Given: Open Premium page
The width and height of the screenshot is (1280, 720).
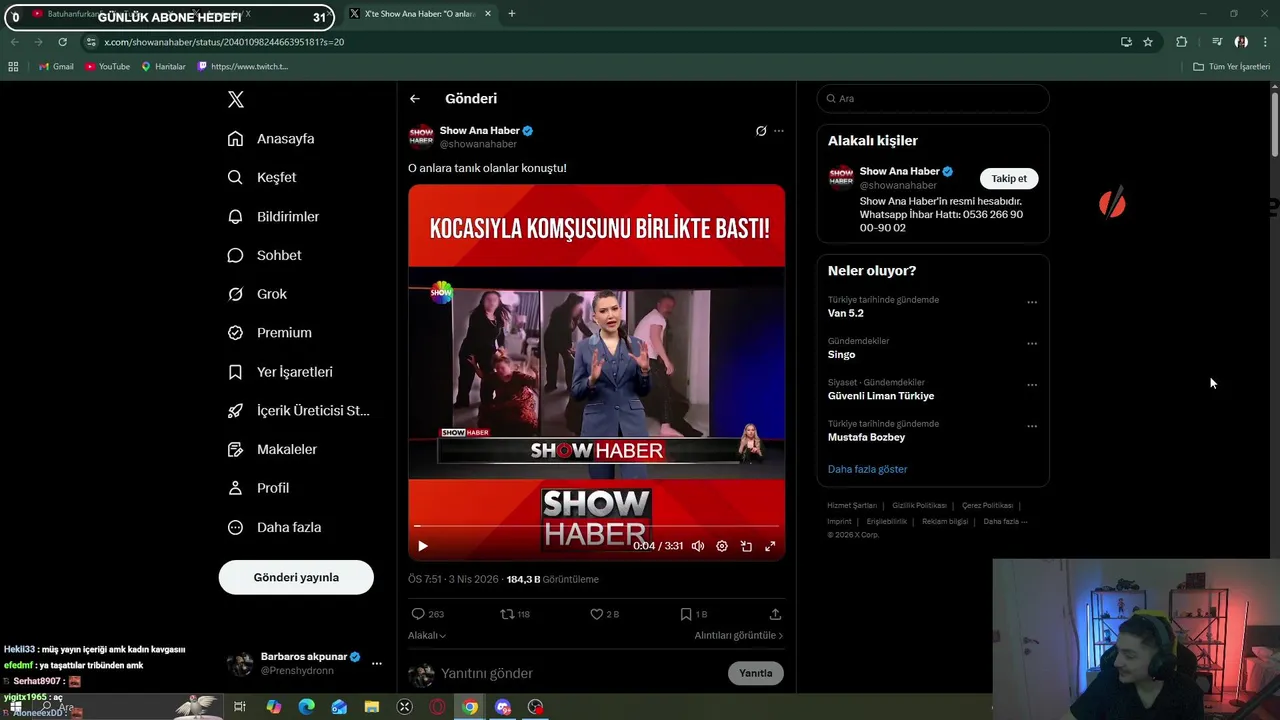Looking at the screenshot, I should click(269, 333).
